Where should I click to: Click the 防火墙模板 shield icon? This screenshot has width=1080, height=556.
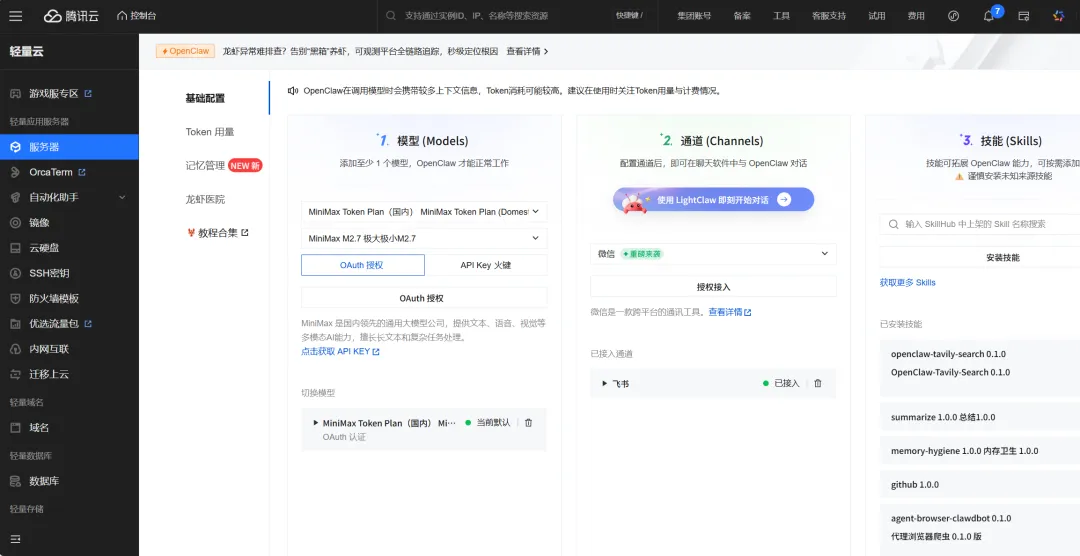(x=15, y=298)
